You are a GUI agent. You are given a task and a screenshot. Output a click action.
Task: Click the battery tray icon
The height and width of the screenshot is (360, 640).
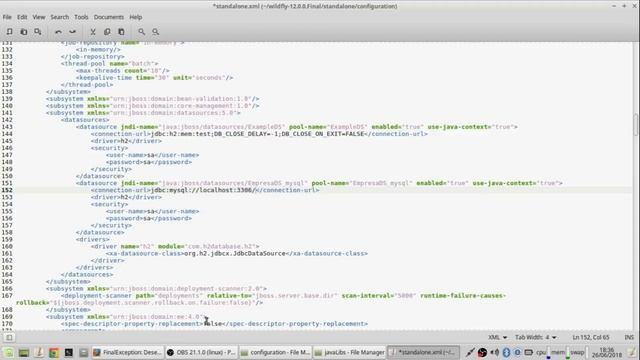tap(529, 352)
